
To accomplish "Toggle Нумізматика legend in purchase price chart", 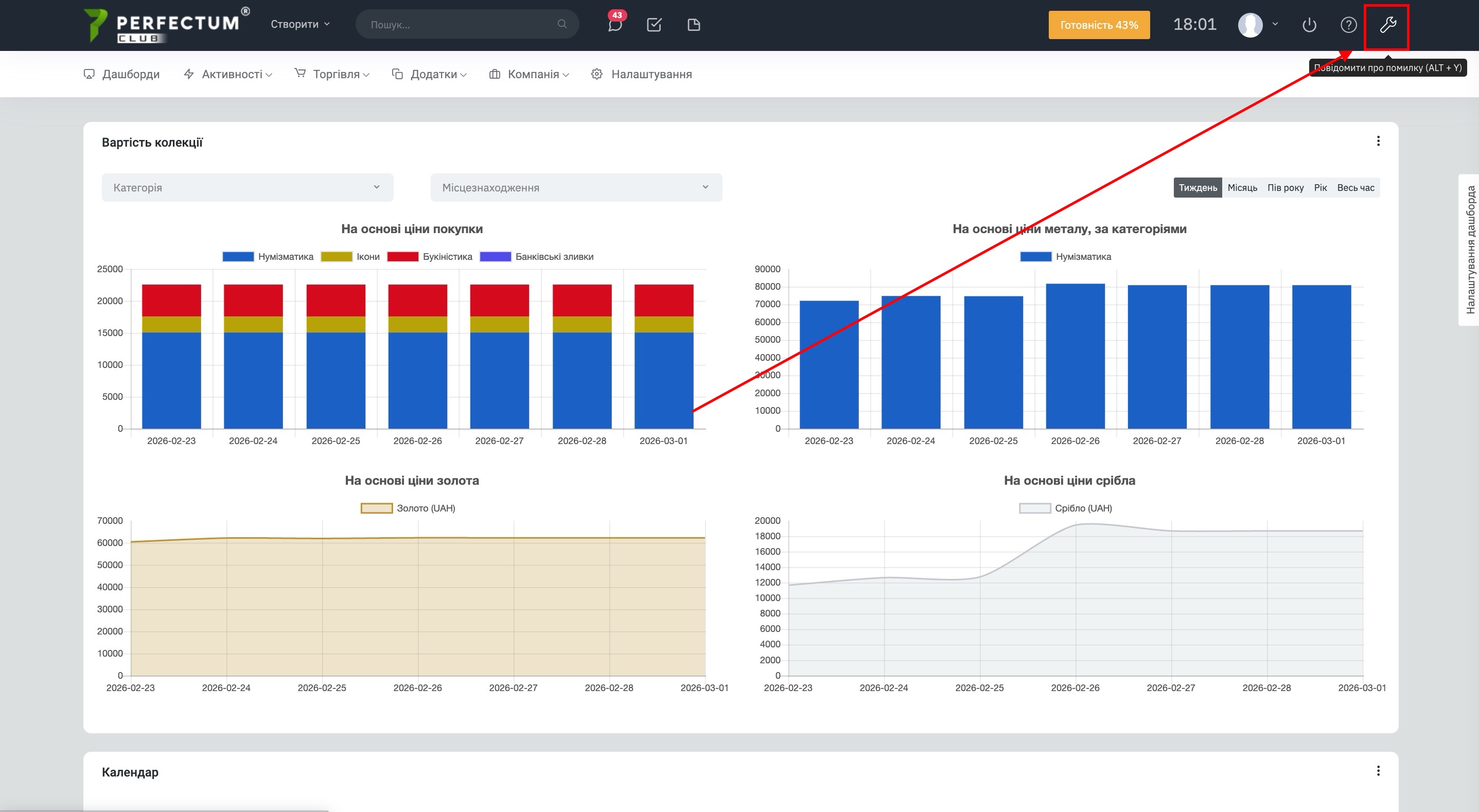I will pyautogui.click(x=285, y=257).
